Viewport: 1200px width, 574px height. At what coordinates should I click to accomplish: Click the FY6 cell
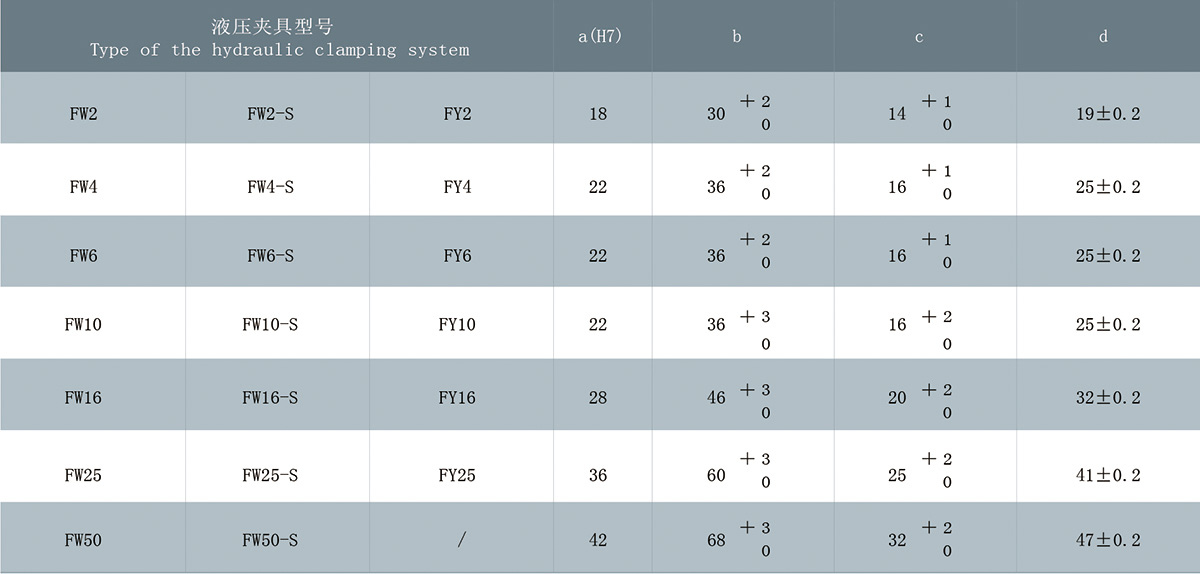tap(457, 256)
